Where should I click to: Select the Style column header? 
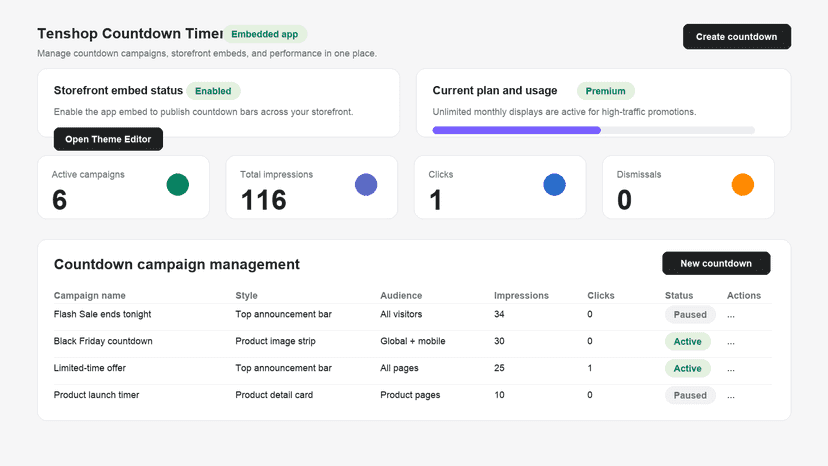pos(247,295)
